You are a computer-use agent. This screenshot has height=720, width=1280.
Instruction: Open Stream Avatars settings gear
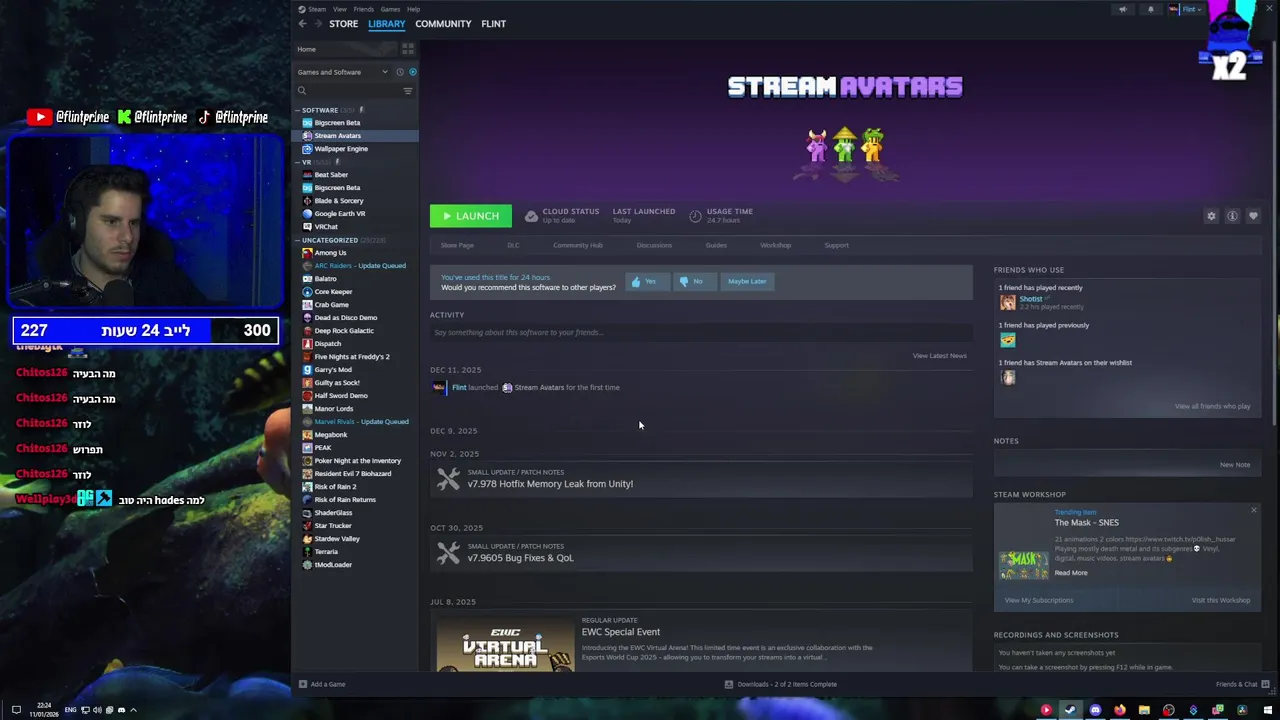tap(1211, 216)
